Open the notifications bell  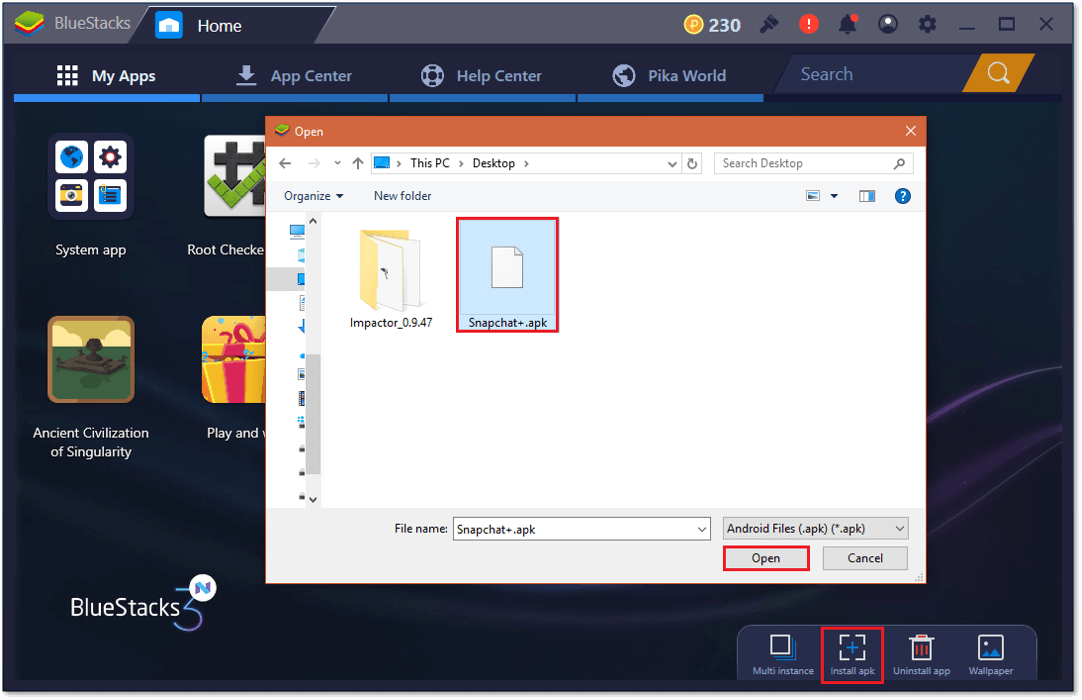click(847, 24)
